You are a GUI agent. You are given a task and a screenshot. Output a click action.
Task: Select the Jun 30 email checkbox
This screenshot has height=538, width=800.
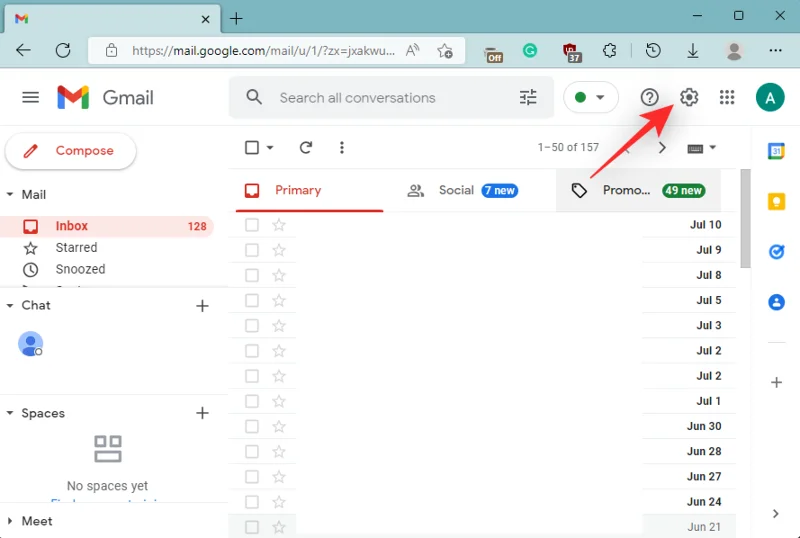[x=252, y=426]
